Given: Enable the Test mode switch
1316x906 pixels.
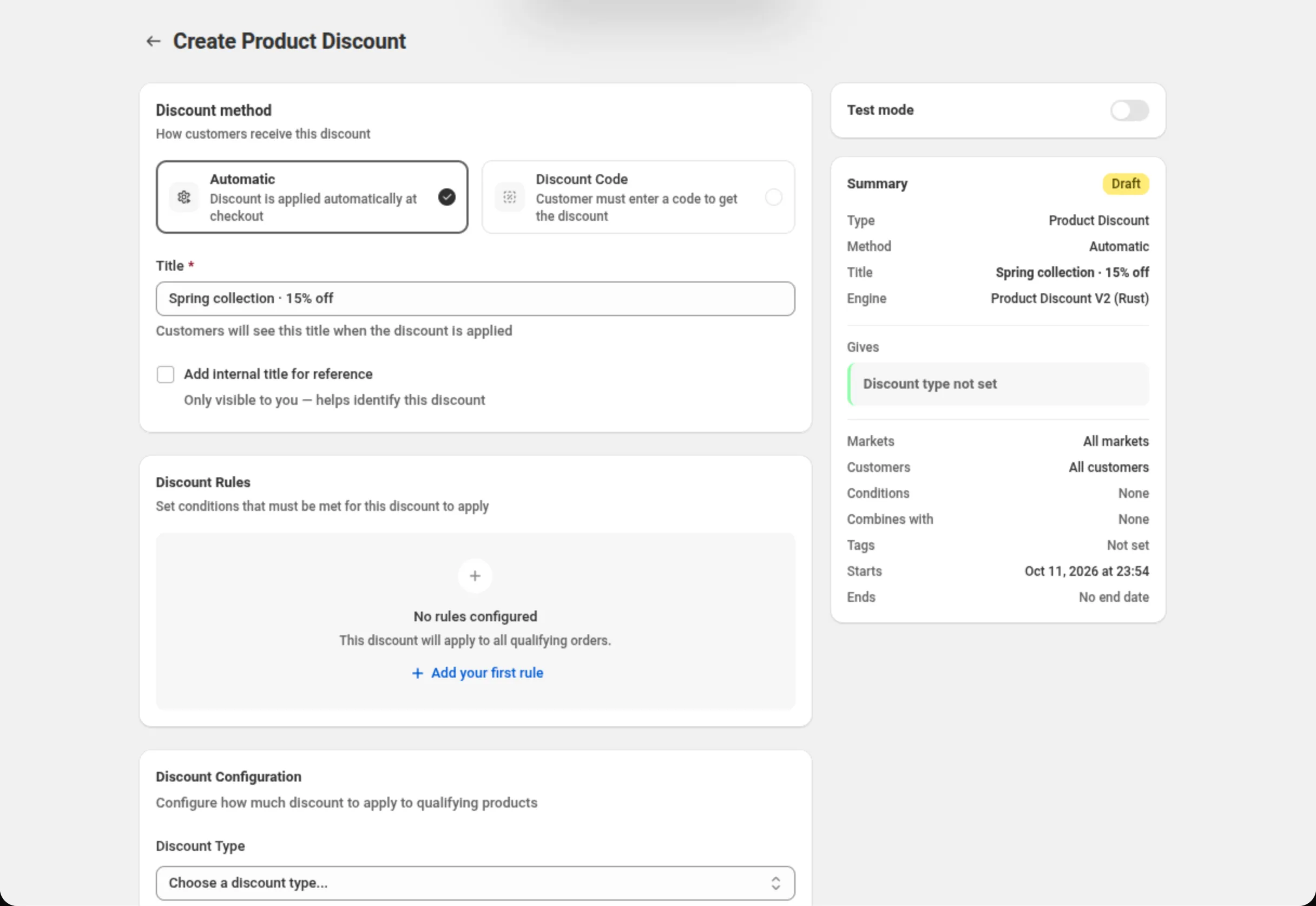Looking at the screenshot, I should pyautogui.click(x=1129, y=110).
